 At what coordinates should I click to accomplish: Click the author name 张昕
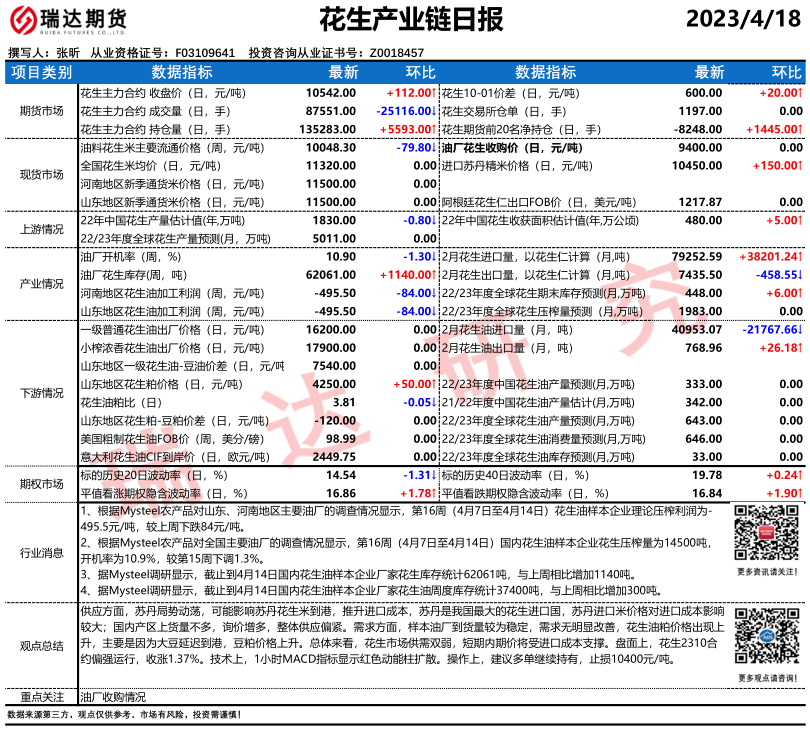[68, 52]
